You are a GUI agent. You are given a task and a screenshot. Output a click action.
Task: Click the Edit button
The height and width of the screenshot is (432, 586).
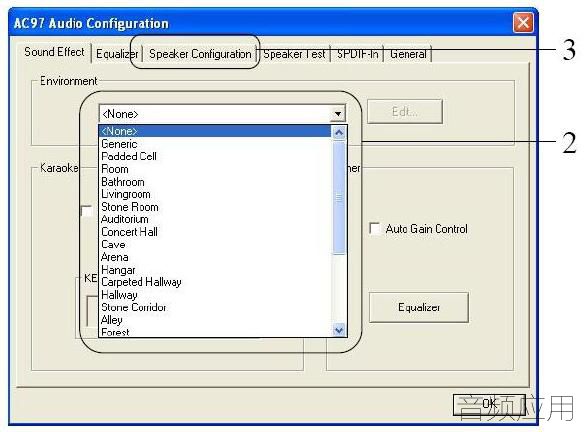click(405, 111)
